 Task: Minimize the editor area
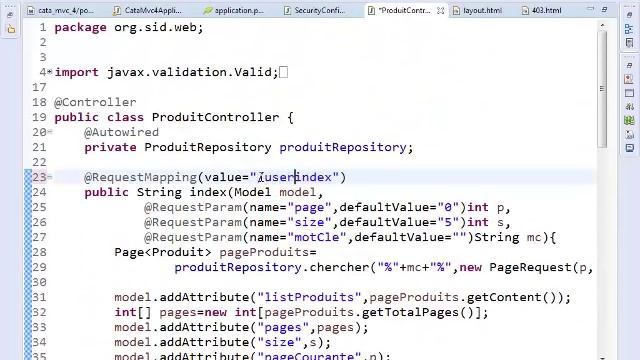[591, 9]
